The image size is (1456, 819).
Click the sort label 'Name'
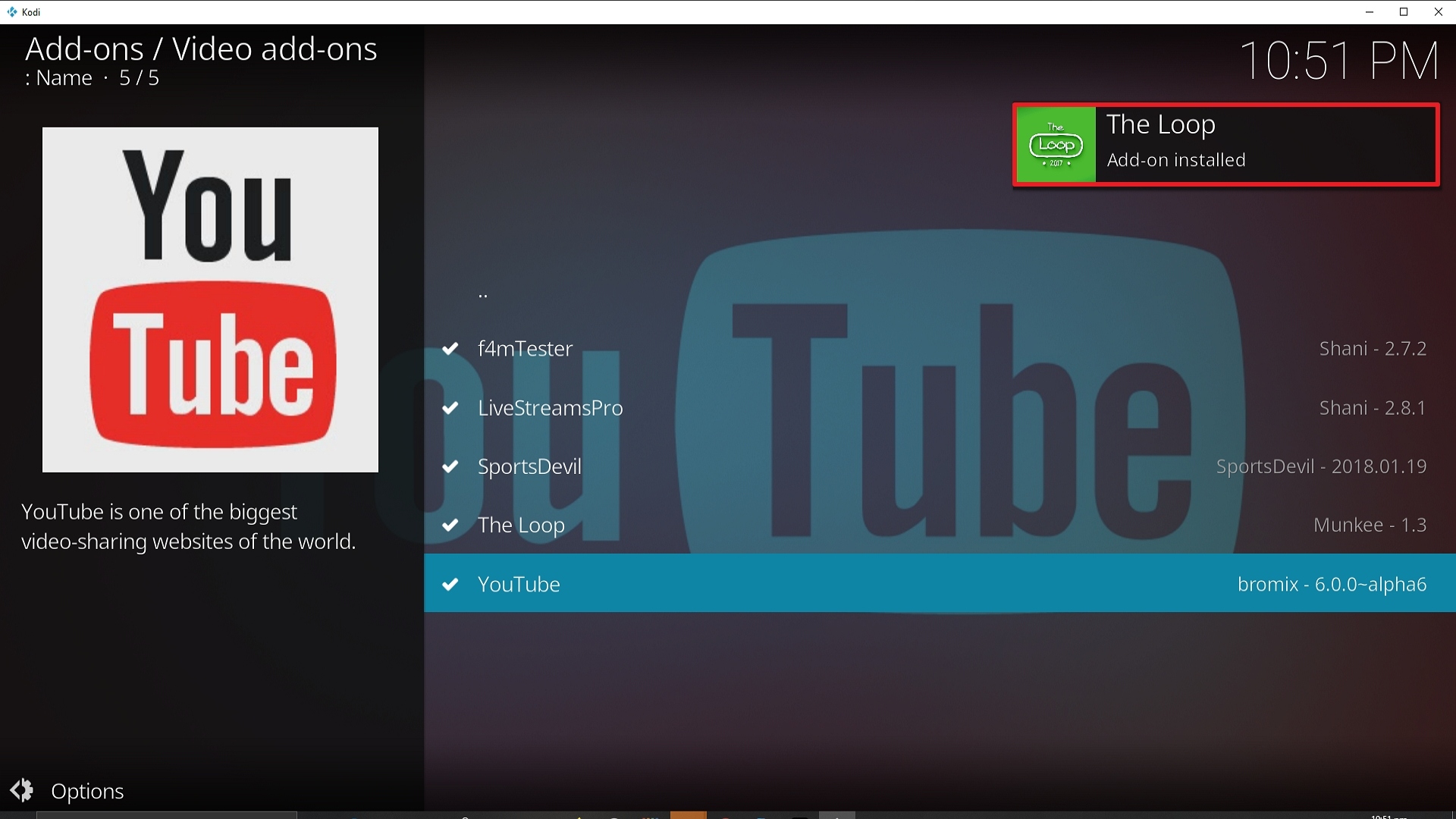(x=64, y=78)
